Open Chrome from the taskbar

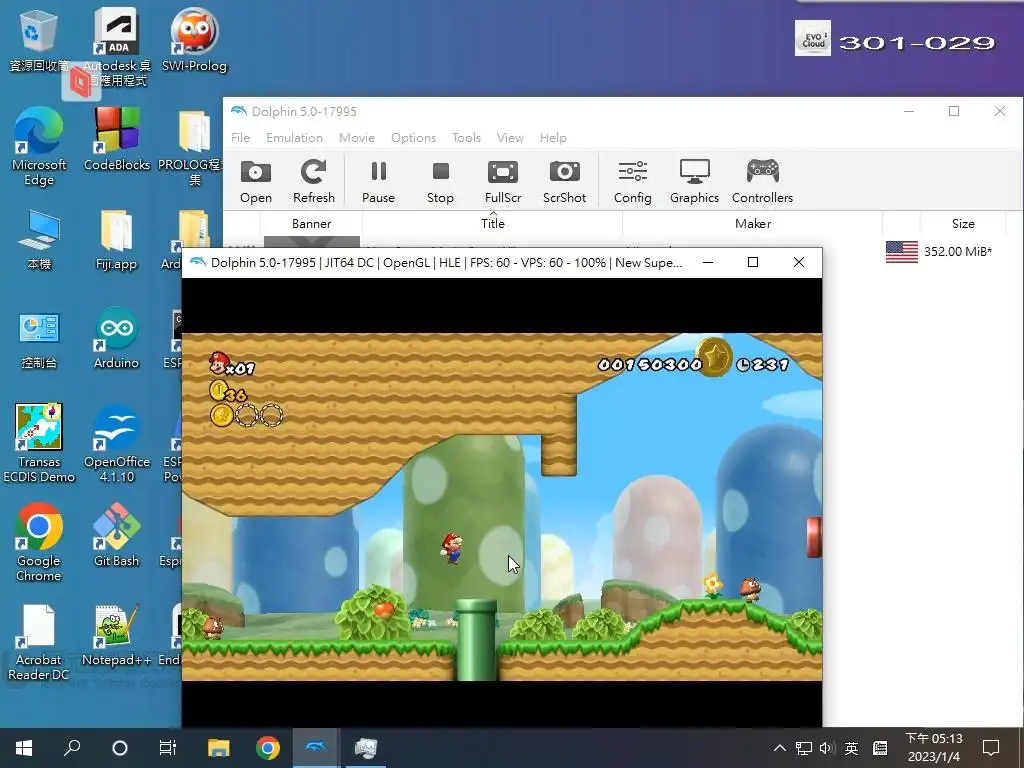[x=268, y=748]
